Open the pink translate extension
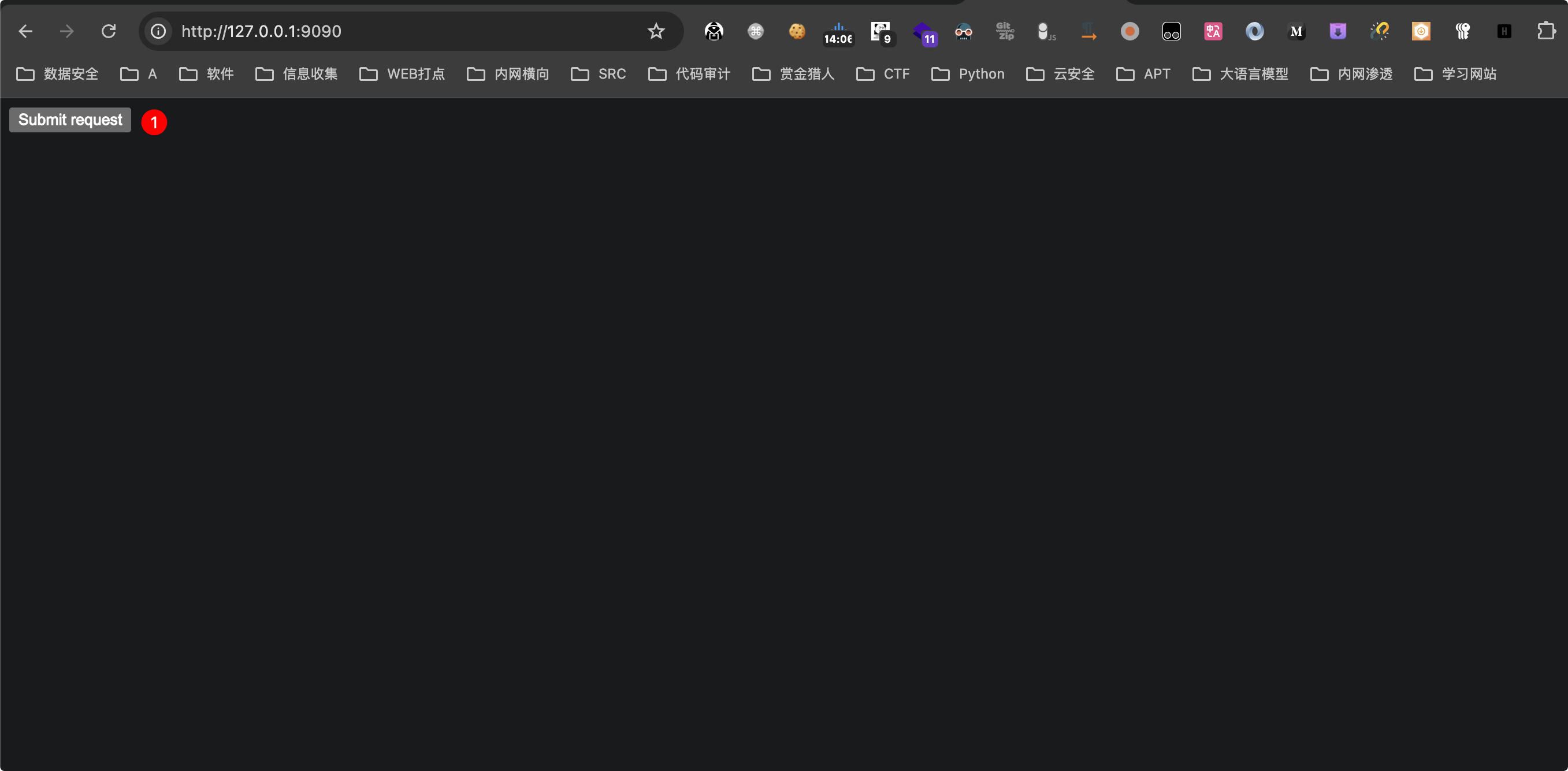The width and height of the screenshot is (1568, 771). 1213,31
